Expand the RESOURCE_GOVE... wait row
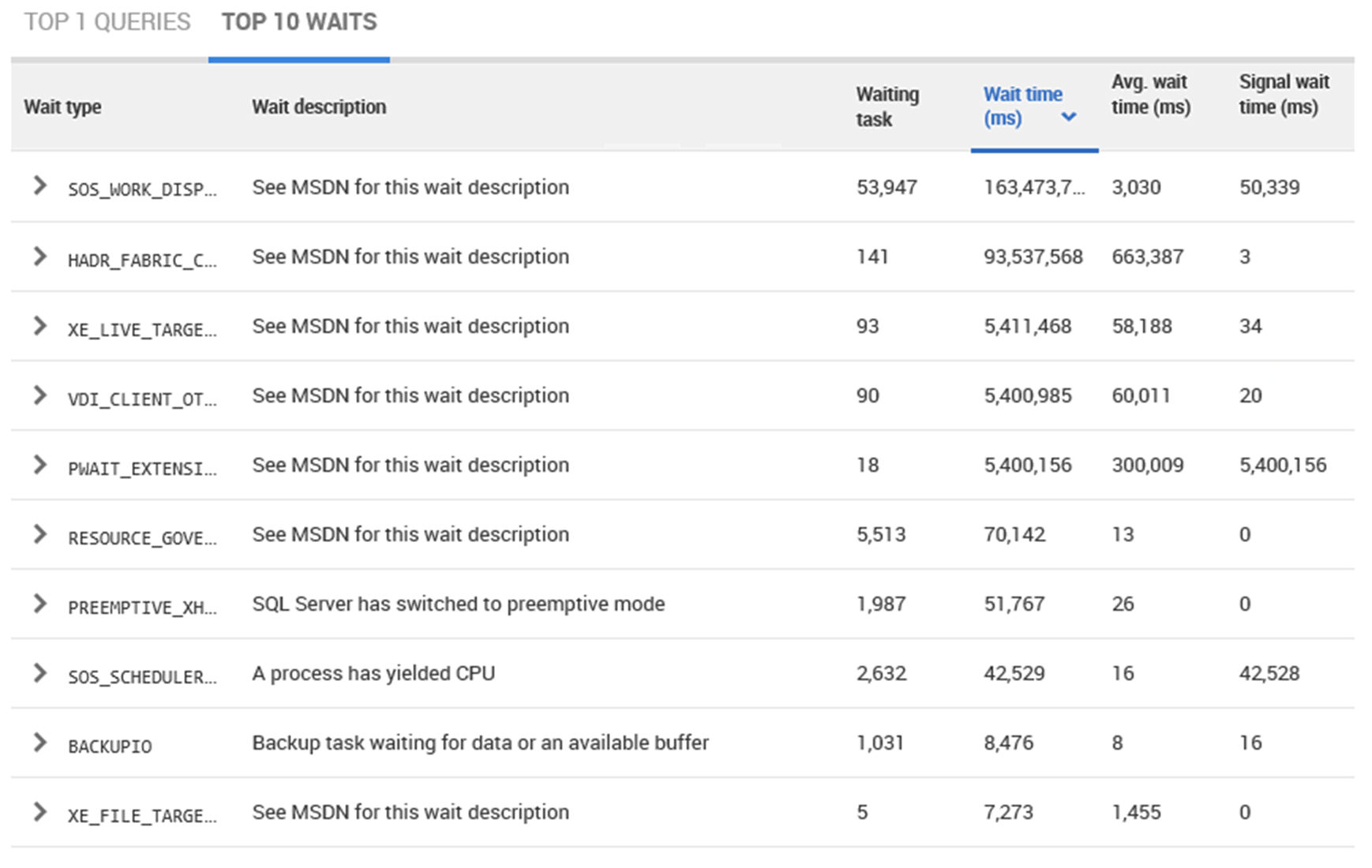Screen dimensions: 1372x868 [39, 533]
